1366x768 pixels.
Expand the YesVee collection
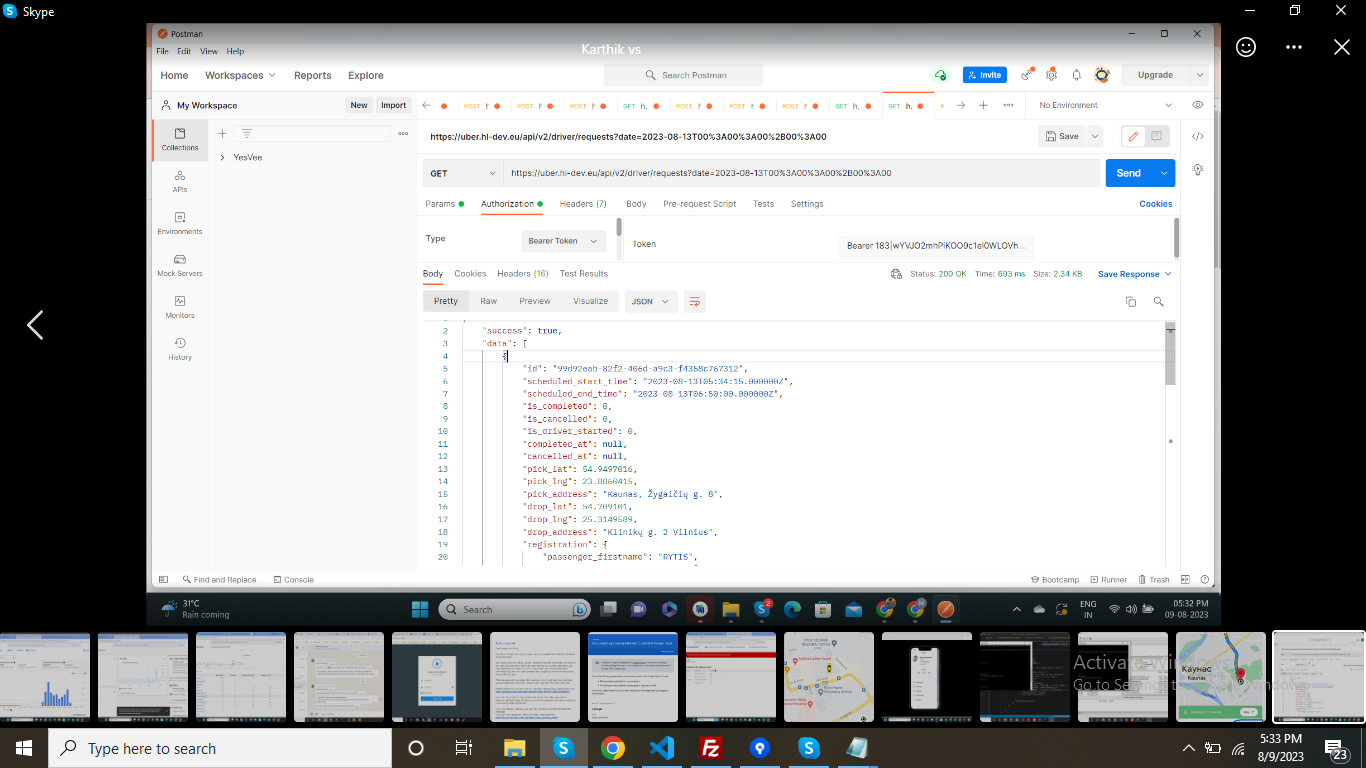222,157
